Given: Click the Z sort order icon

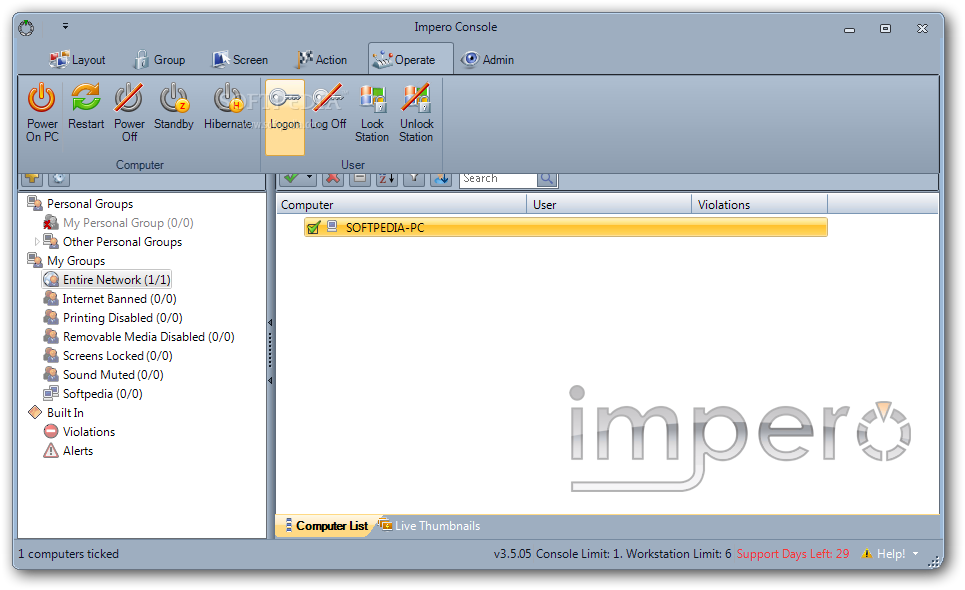Looking at the screenshot, I should pos(387,178).
